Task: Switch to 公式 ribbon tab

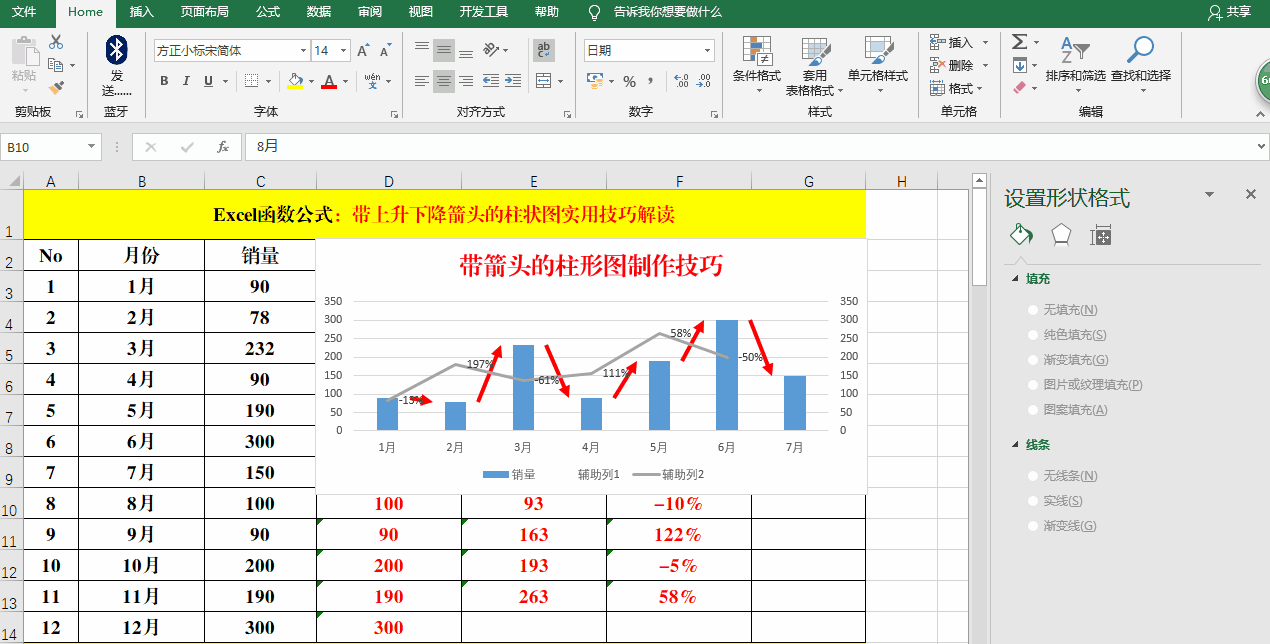Action: click(x=267, y=12)
